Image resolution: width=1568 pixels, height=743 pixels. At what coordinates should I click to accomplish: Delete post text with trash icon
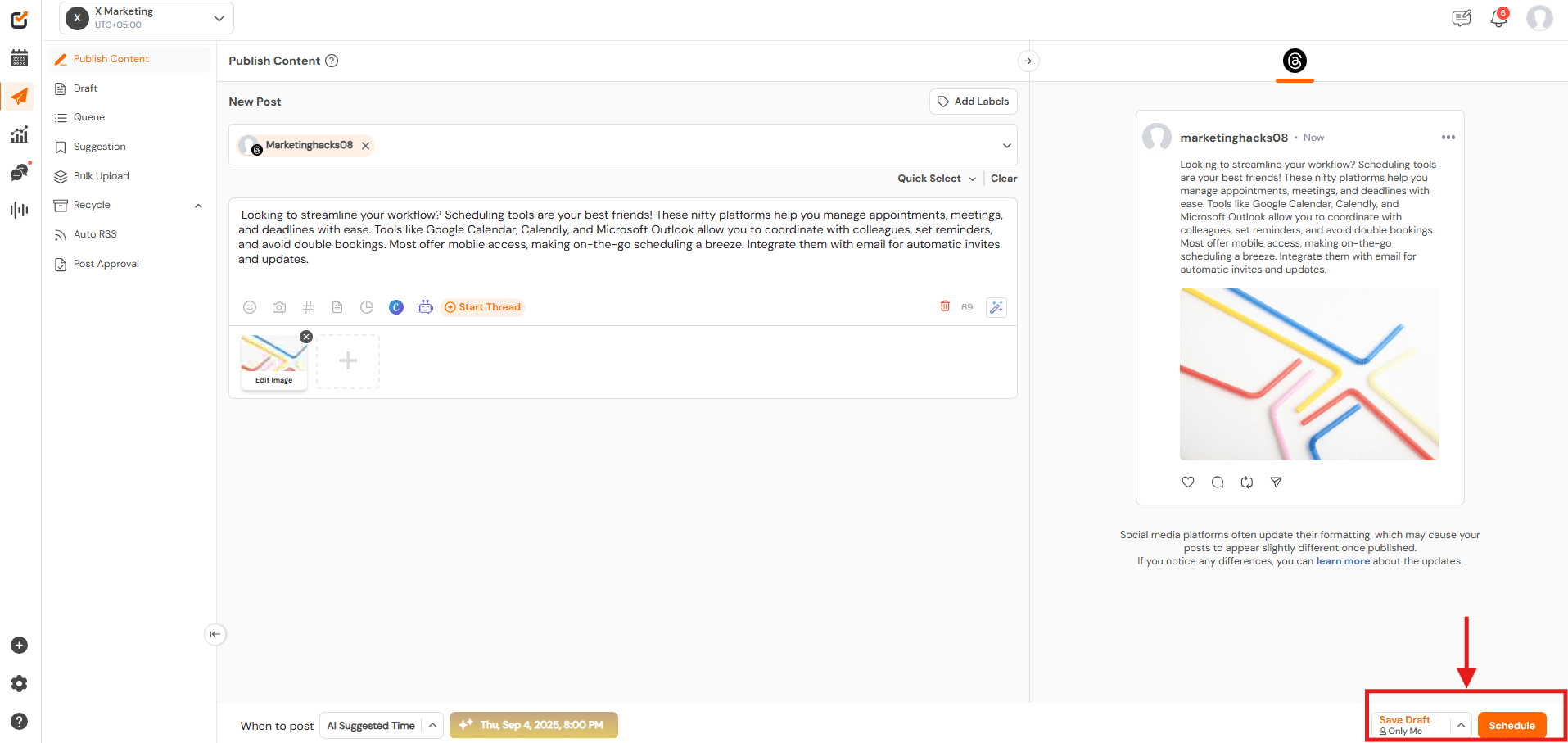[x=945, y=306]
